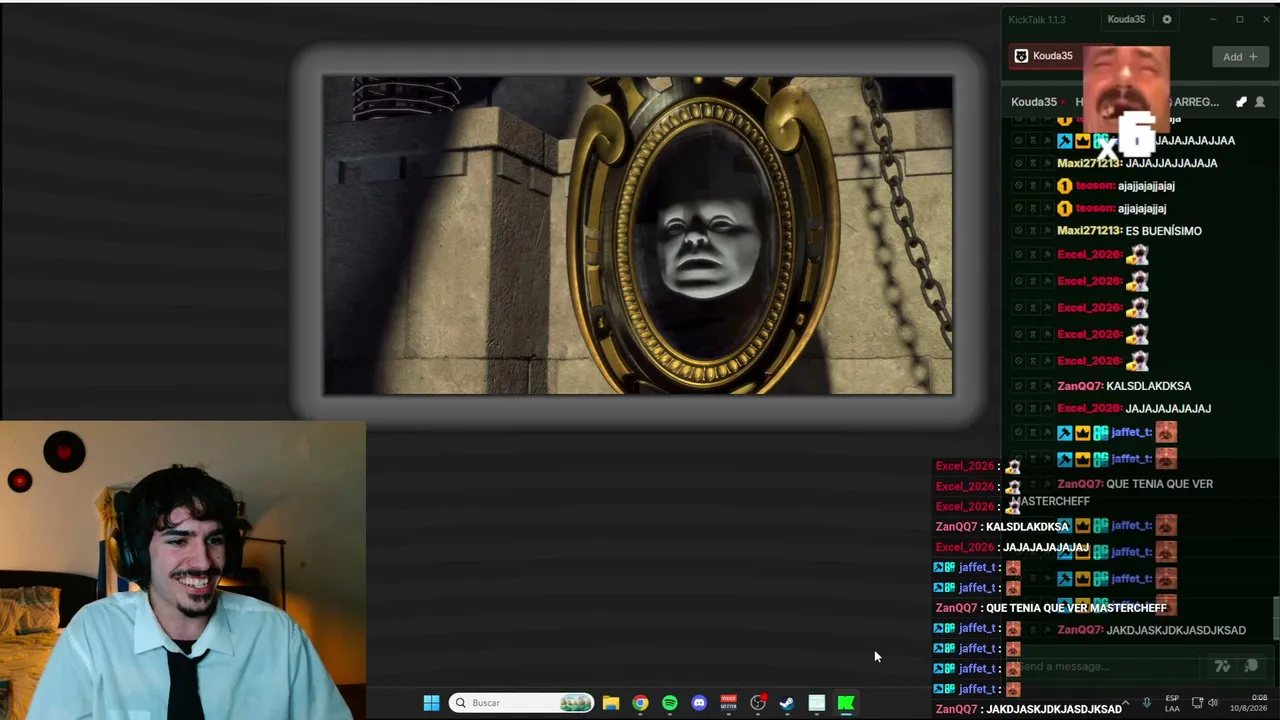1280x720 pixels.
Task: Open Steam from the taskbar
Action: (x=787, y=703)
